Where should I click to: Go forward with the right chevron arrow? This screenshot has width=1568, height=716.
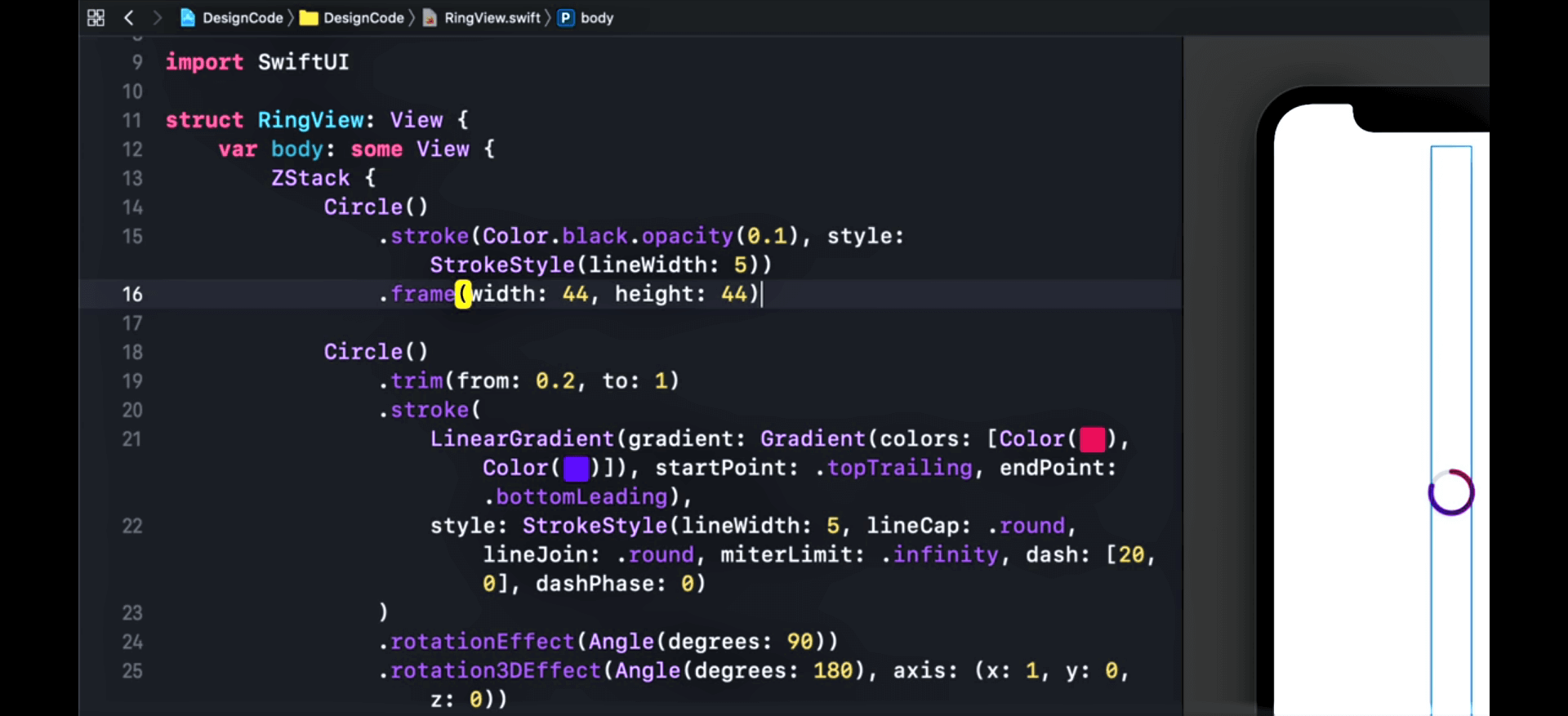[158, 18]
